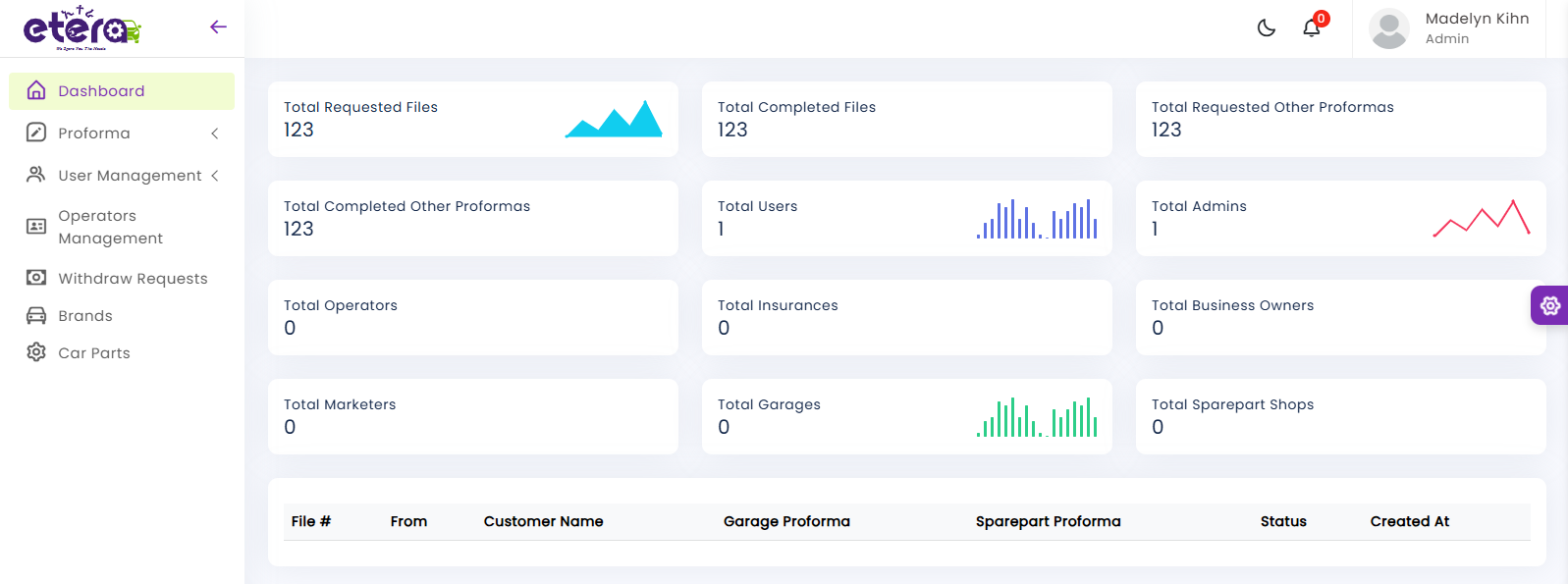1568x584 pixels.
Task: Click the Car Parts gear icon
Action: click(x=36, y=352)
